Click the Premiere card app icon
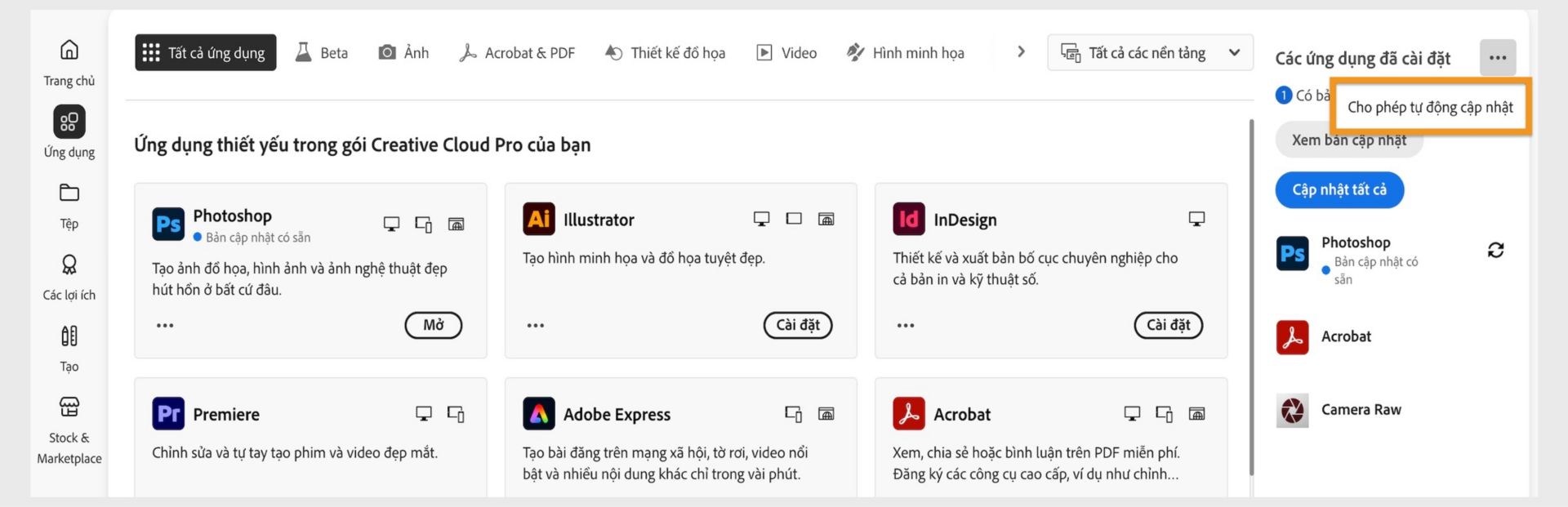The height and width of the screenshot is (507, 1568). (x=168, y=414)
